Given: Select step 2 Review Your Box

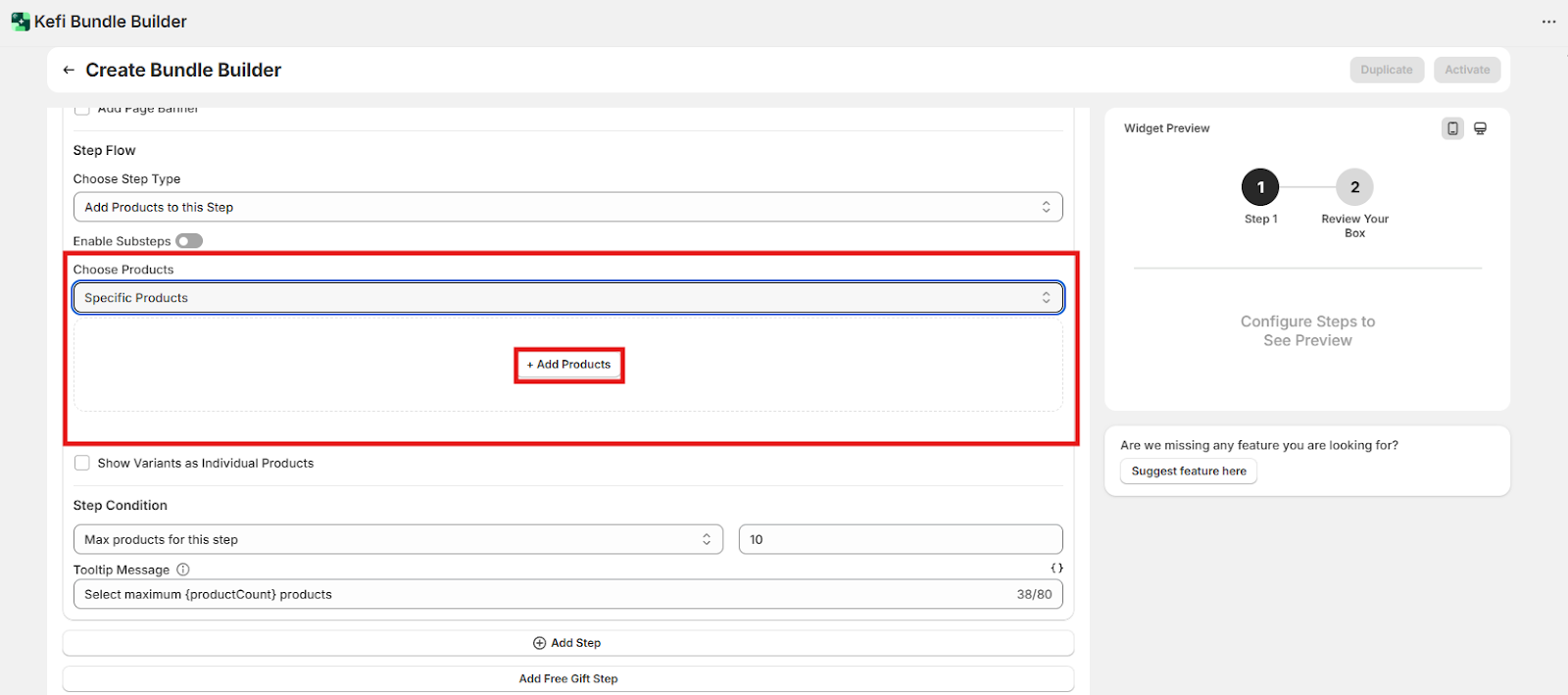Looking at the screenshot, I should click(1354, 187).
